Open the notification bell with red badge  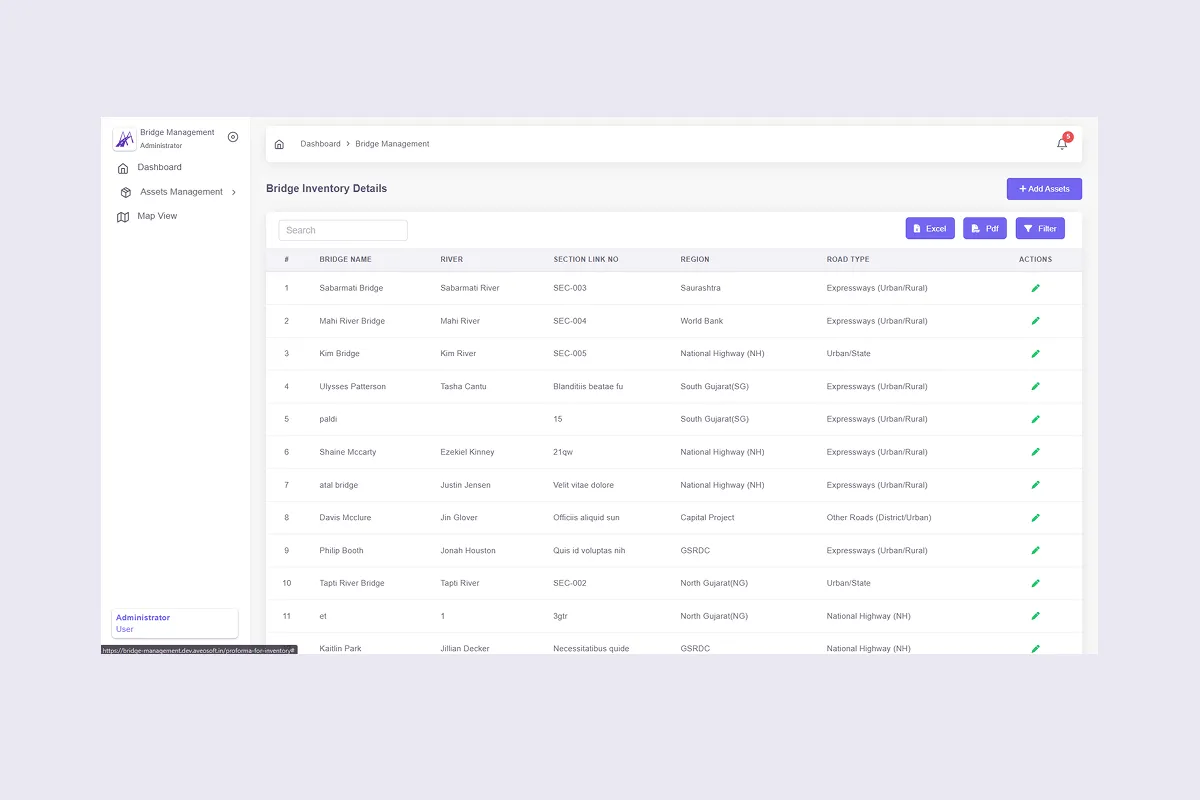(x=1062, y=144)
